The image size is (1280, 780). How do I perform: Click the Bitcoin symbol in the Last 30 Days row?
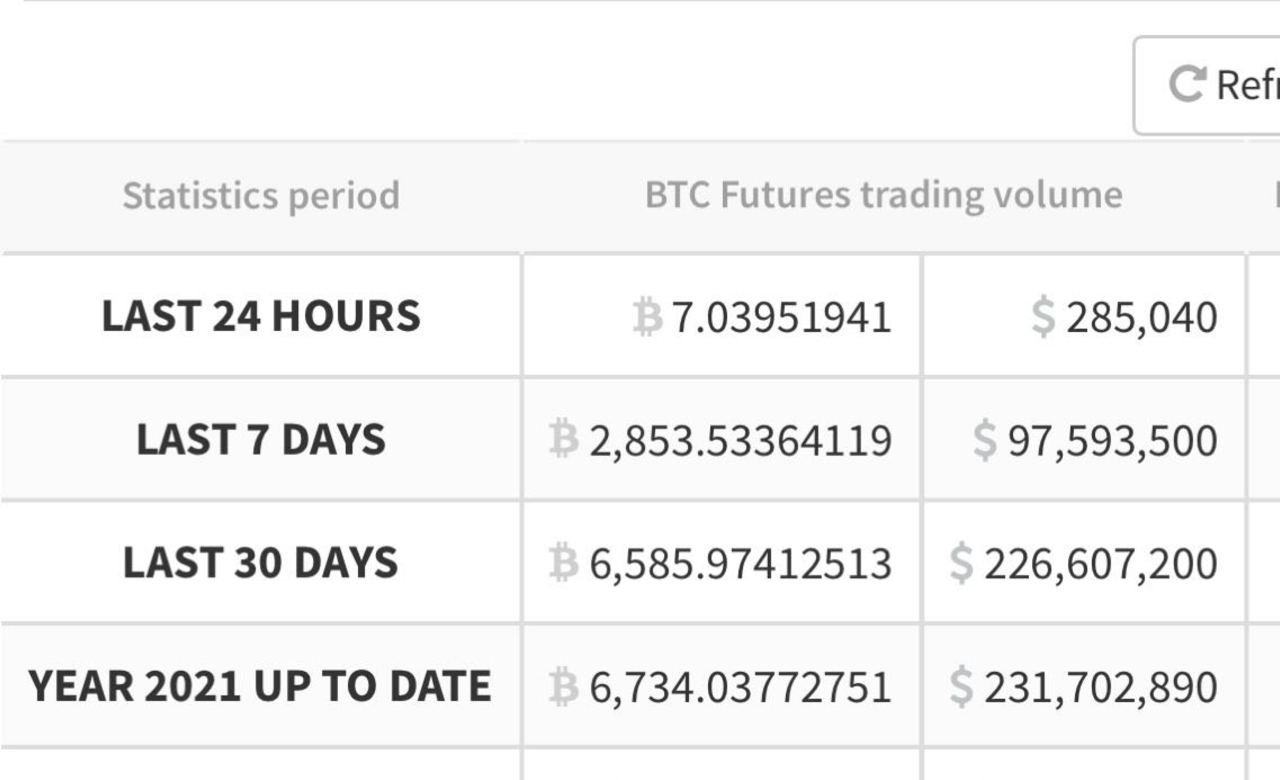pyautogui.click(x=564, y=564)
